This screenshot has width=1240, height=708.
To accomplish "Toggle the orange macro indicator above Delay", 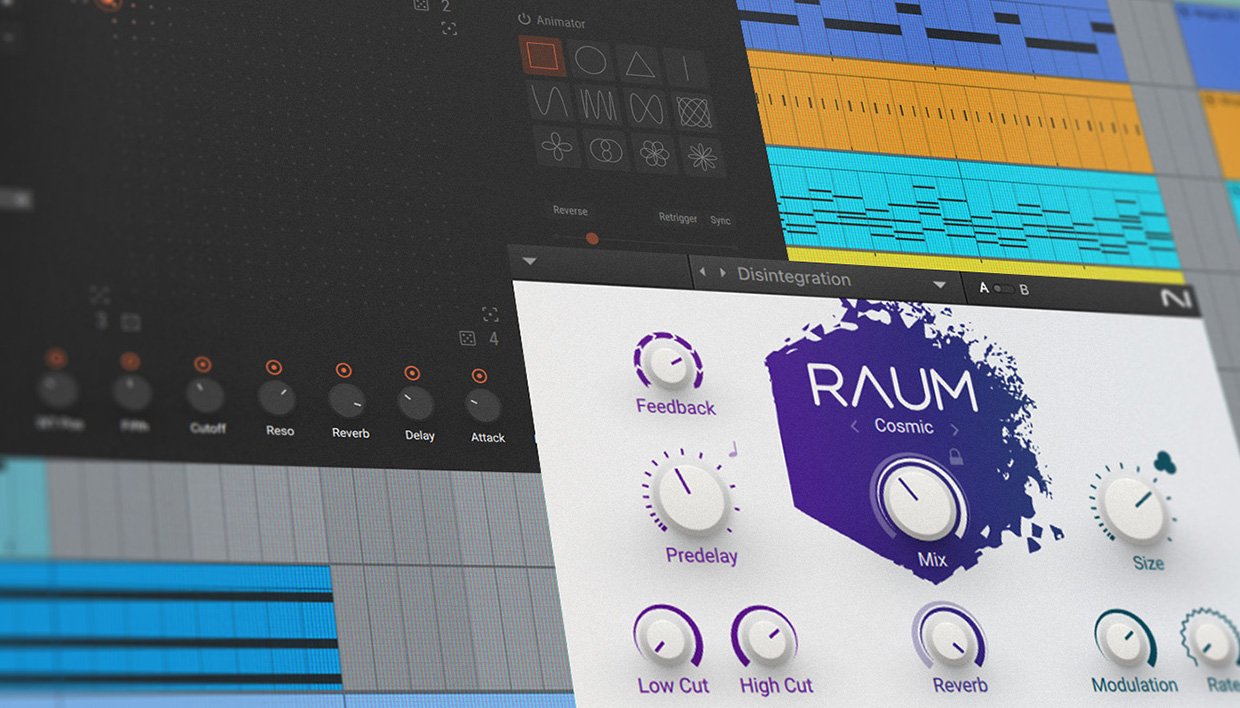I will click(411, 373).
